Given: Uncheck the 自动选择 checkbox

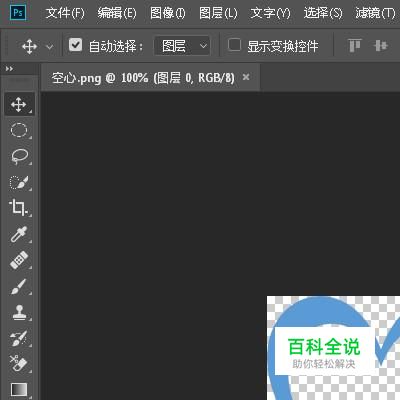Looking at the screenshot, I should pyautogui.click(x=75, y=45).
